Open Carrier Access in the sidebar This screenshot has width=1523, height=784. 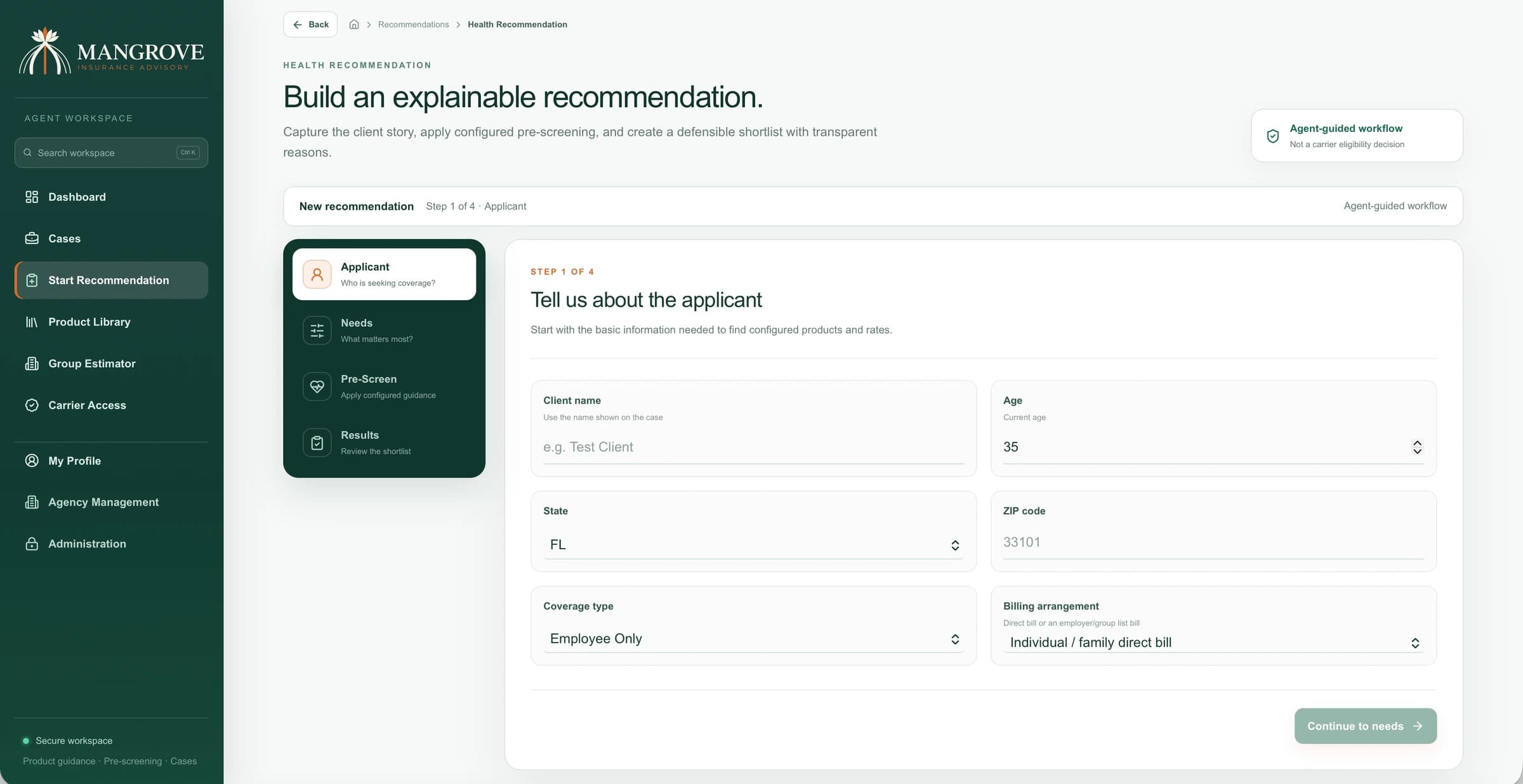click(x=111, y=405)
